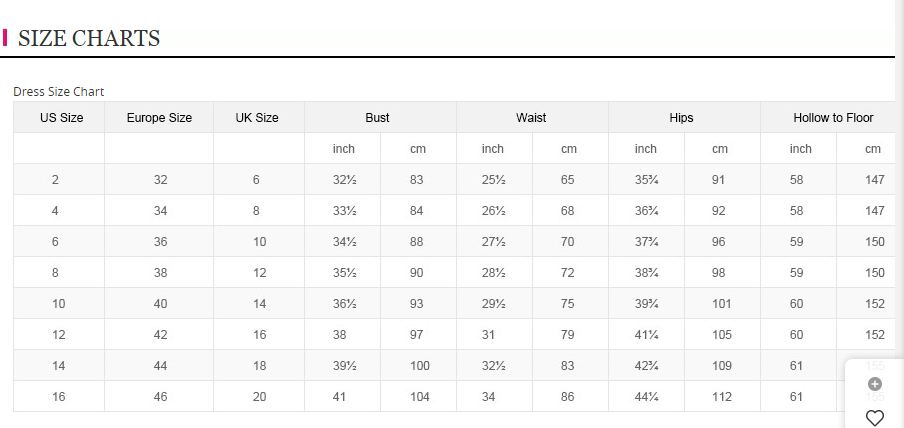
Task: Click the heart wishlist icon
Action: click(875, 418)
